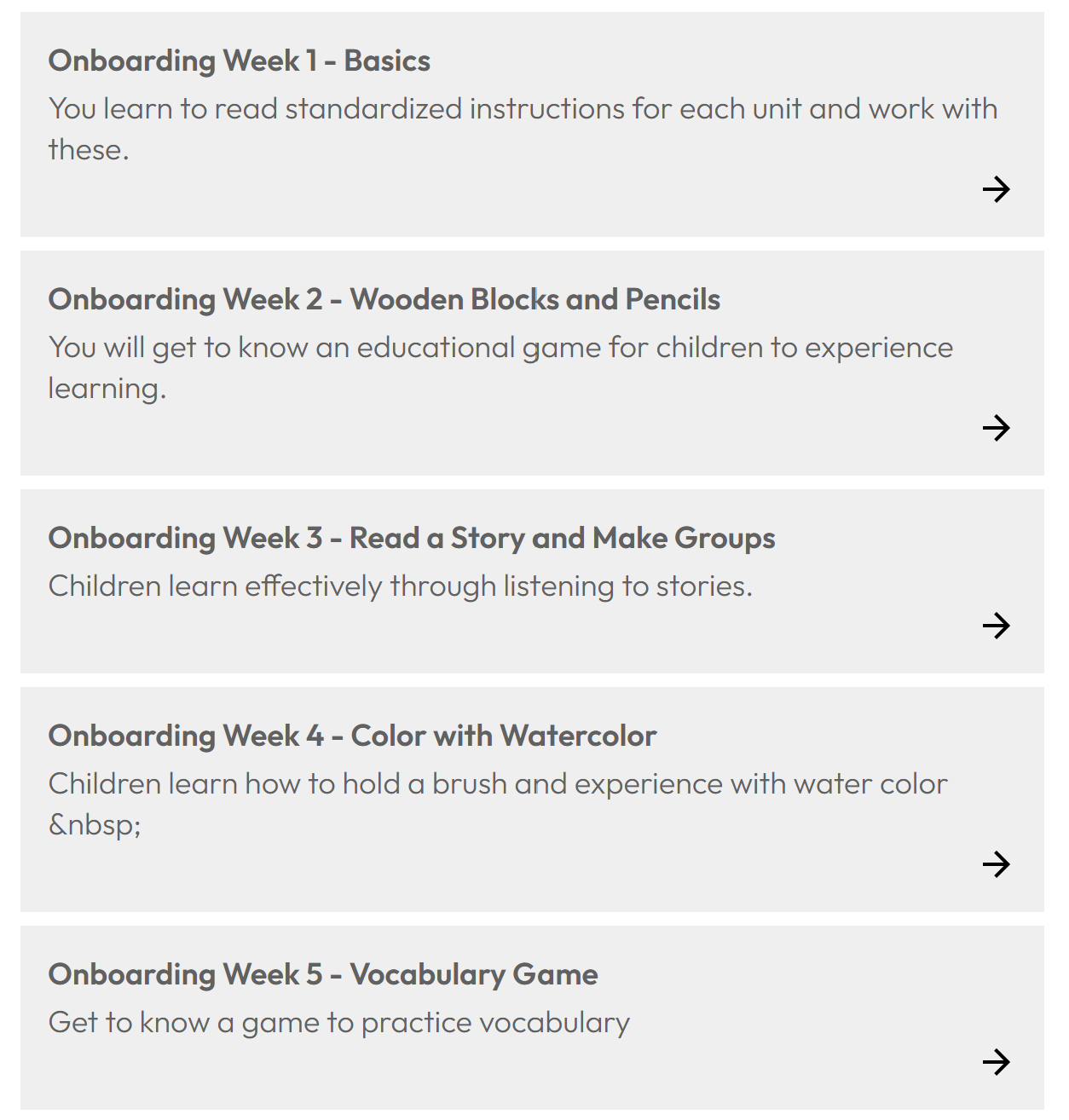Click the word 'Watercolor' in the Week 4 heading
Image resolution: width=1069 pixels, height=1120 pixels.
pyautogui.click(x=578, y=736)
